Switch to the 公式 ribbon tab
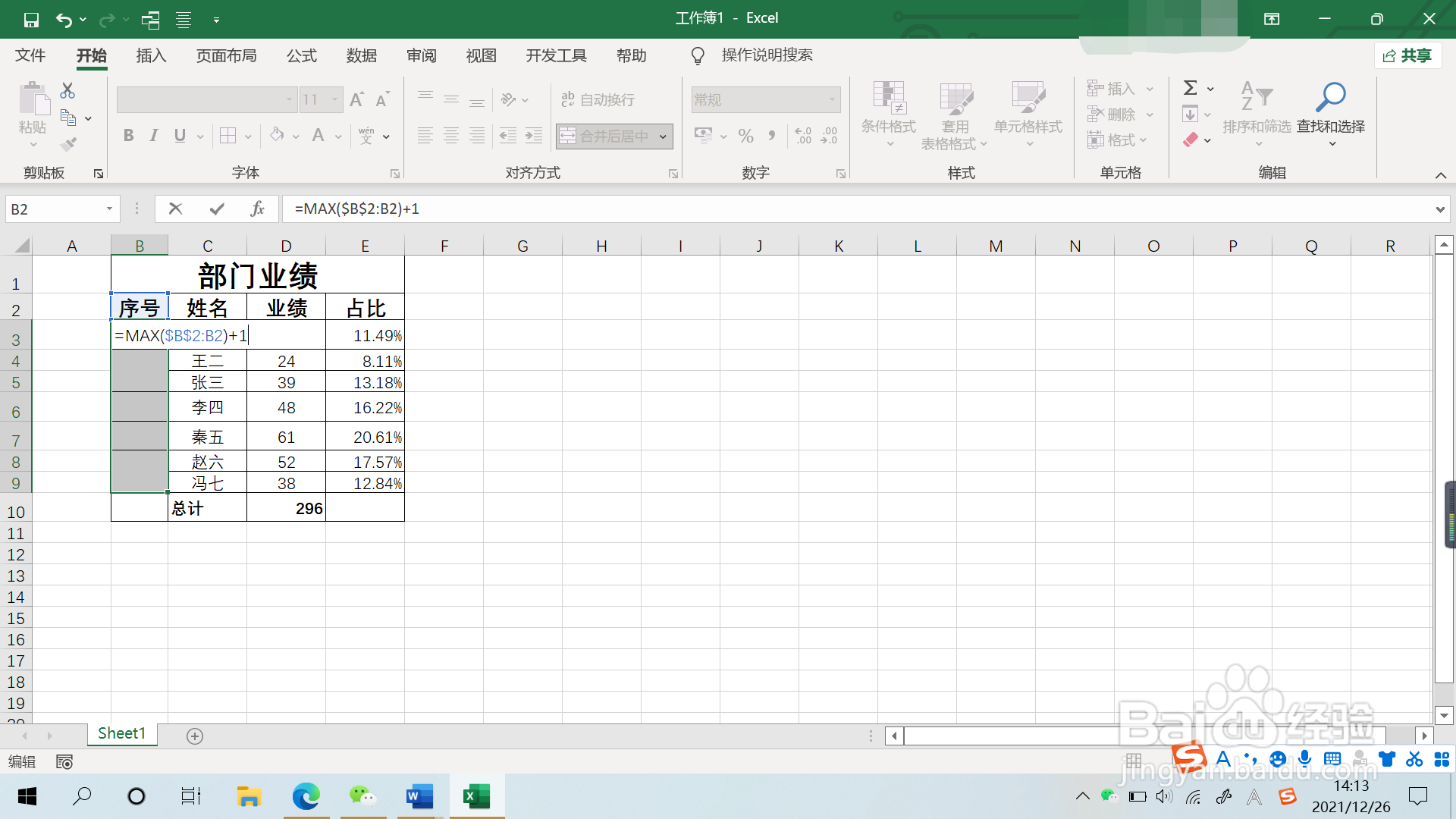The height and width of the screenshot is (819, 1456). [x=301, y=55]
